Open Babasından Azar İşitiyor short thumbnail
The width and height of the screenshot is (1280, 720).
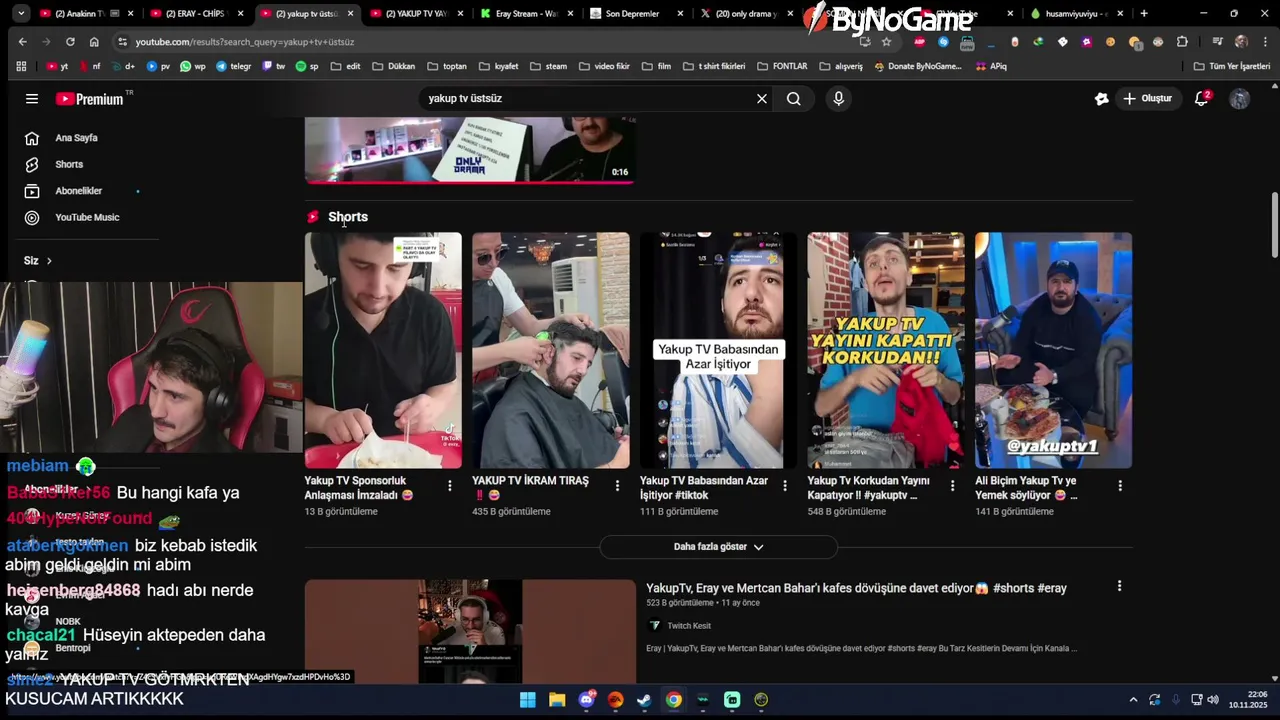point(718,350)
